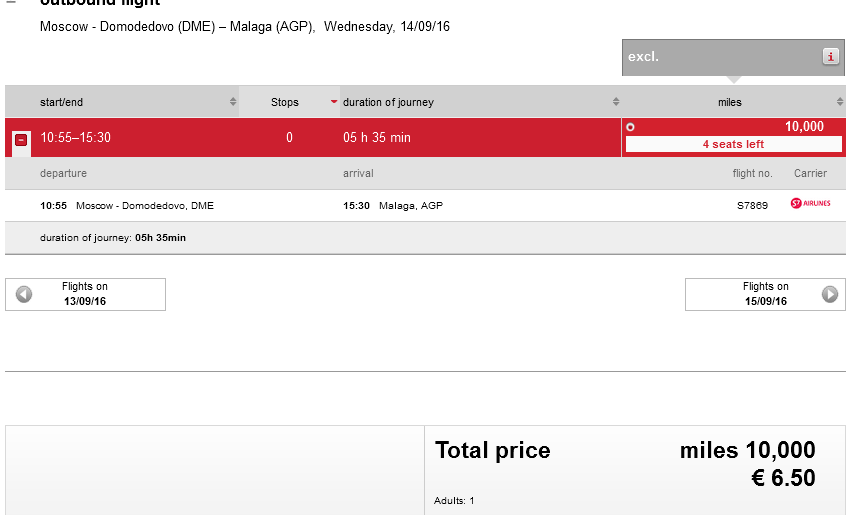This screenshot has height=515, width=850.
Task: Sort by miles column arrows
Action: (x=840, y=101)
